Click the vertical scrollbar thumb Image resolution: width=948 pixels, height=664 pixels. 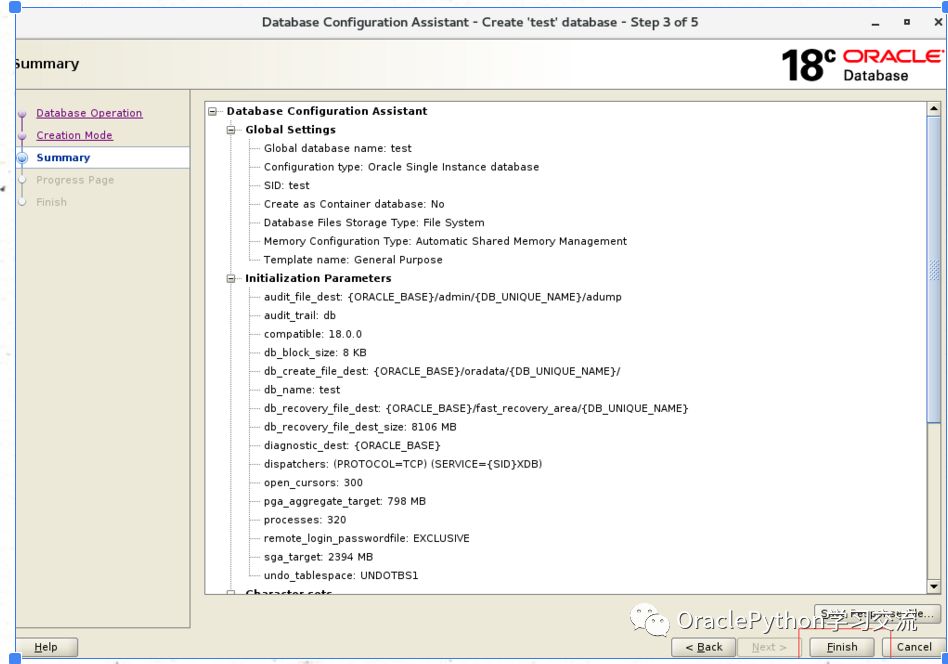click(933, 269)
